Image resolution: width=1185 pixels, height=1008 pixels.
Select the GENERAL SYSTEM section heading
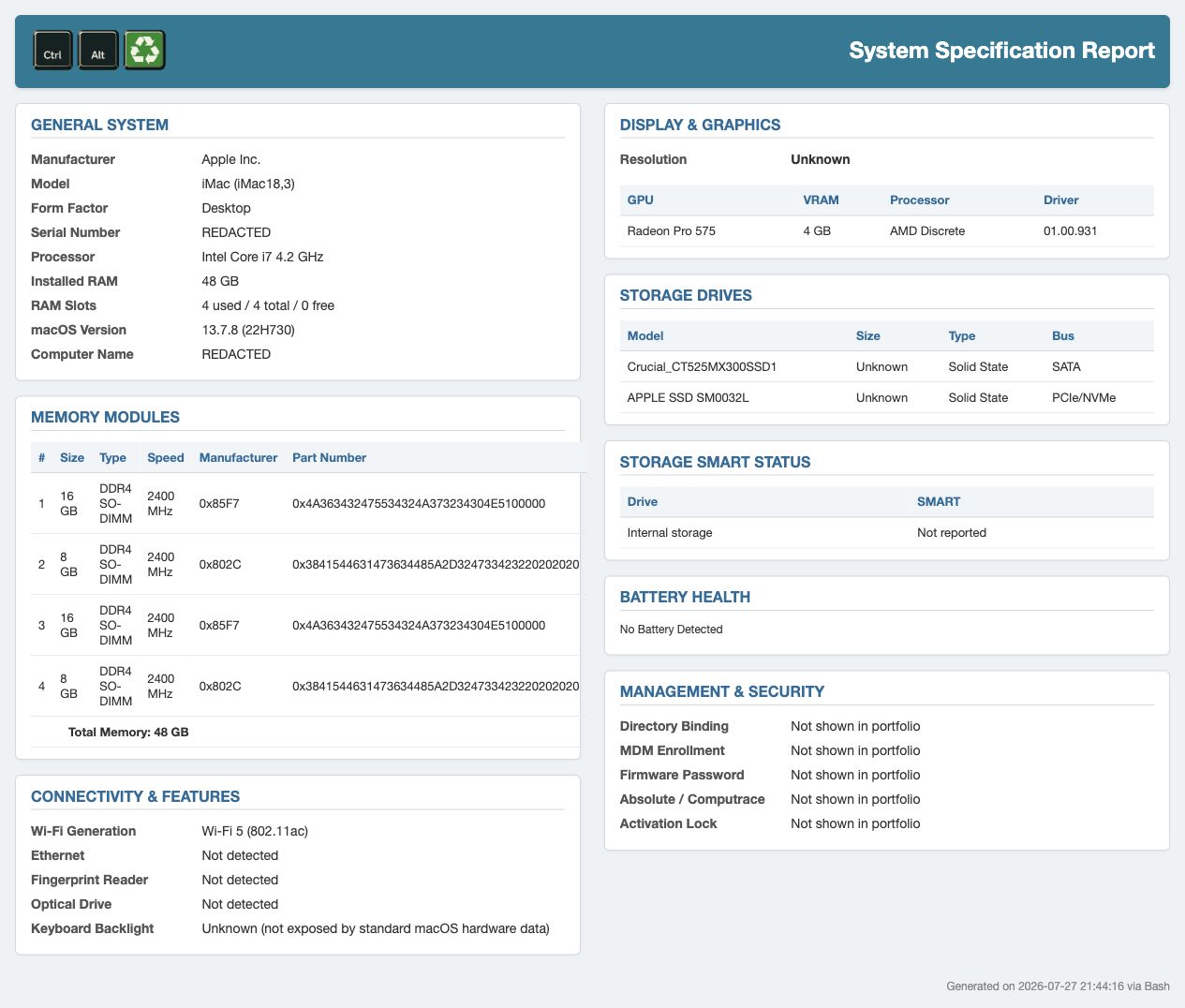coord(99,125)
